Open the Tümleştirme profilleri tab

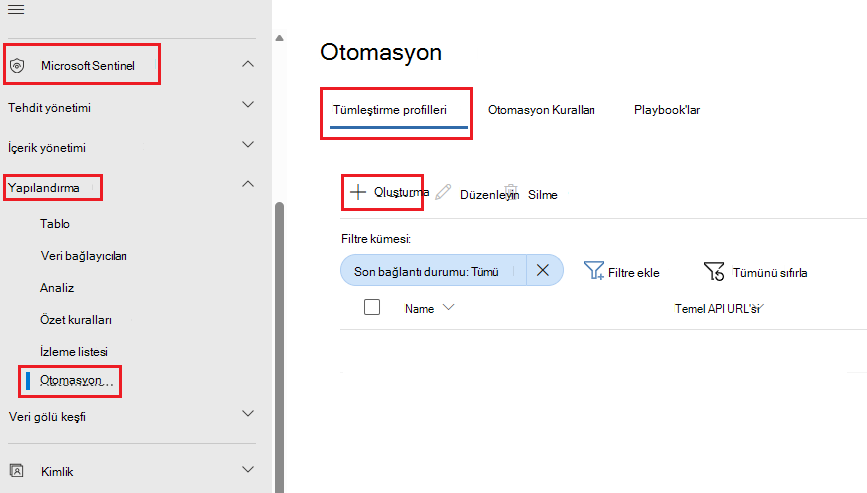click(x=390, y=110)
